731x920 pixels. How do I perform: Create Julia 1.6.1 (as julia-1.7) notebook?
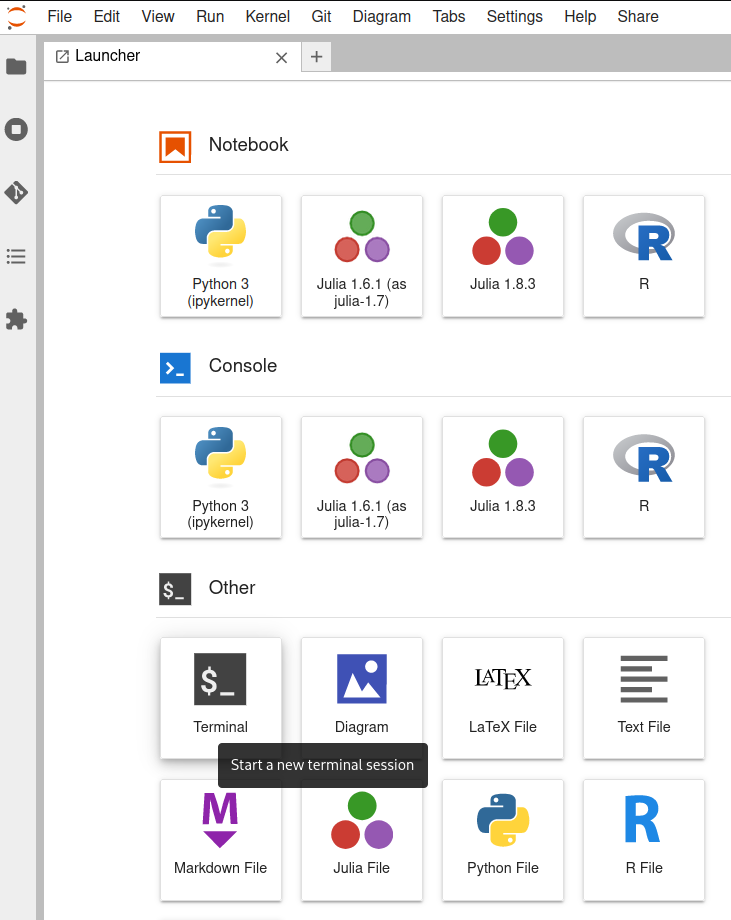click(x=361, y=256)
